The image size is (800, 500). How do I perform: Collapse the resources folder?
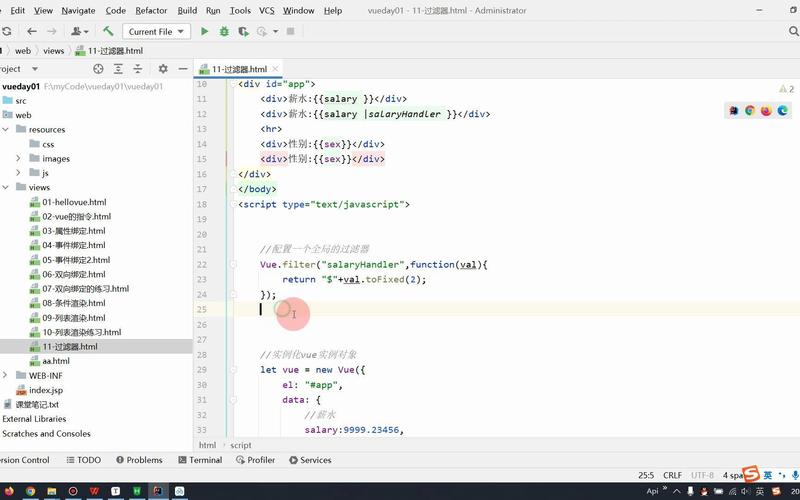pyautogui.click(x=6, y=130)
